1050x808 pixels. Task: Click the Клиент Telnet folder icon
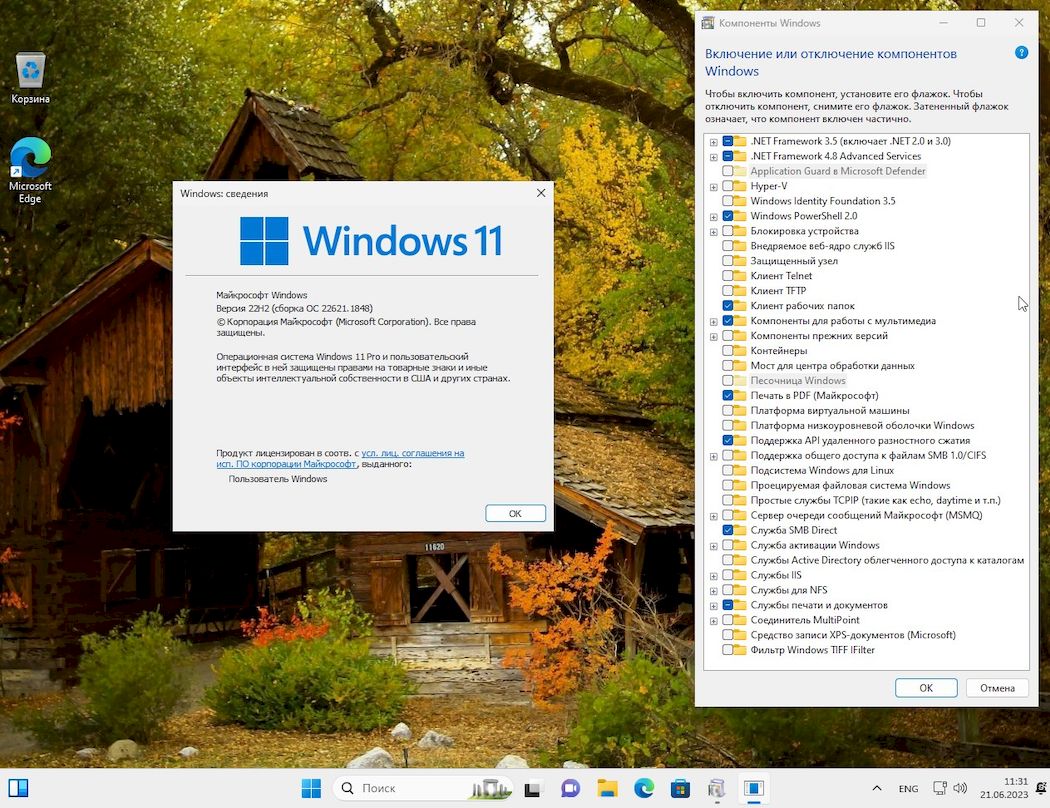739,276
